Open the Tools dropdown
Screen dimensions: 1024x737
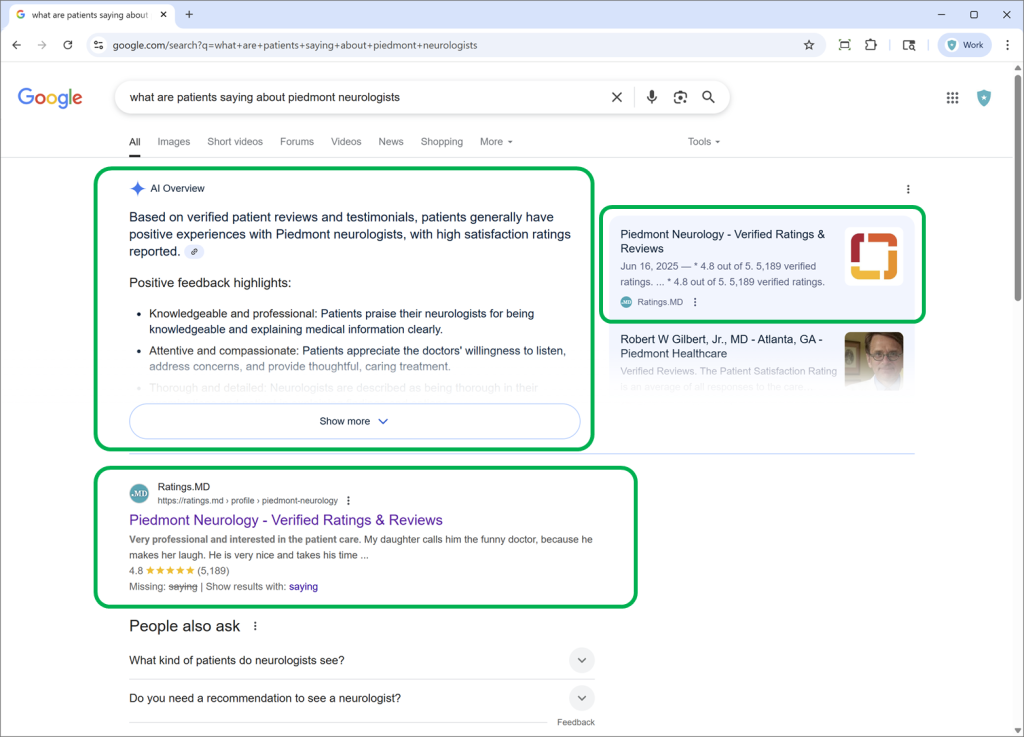[x=703, y=142]
